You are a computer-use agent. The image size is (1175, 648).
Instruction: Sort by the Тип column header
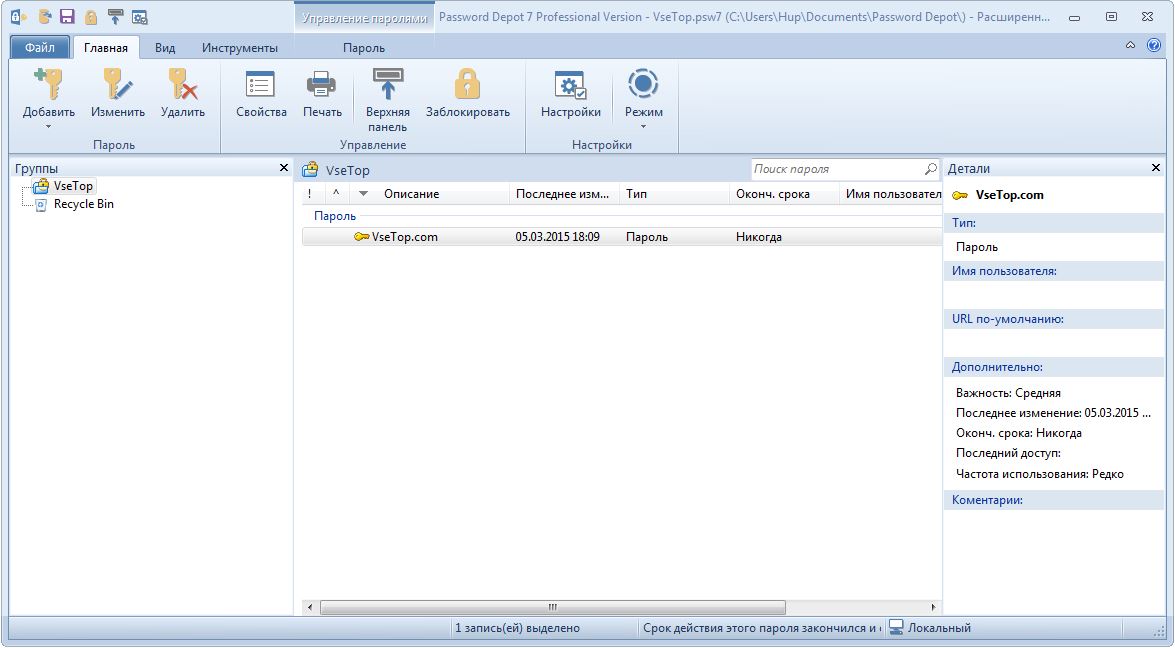674,194
